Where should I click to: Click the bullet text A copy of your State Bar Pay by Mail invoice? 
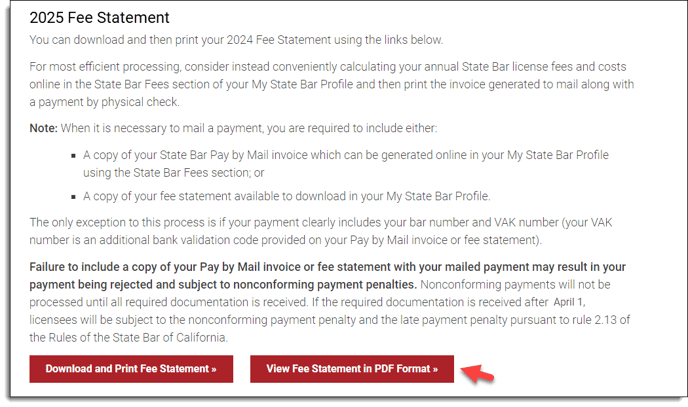346,164
